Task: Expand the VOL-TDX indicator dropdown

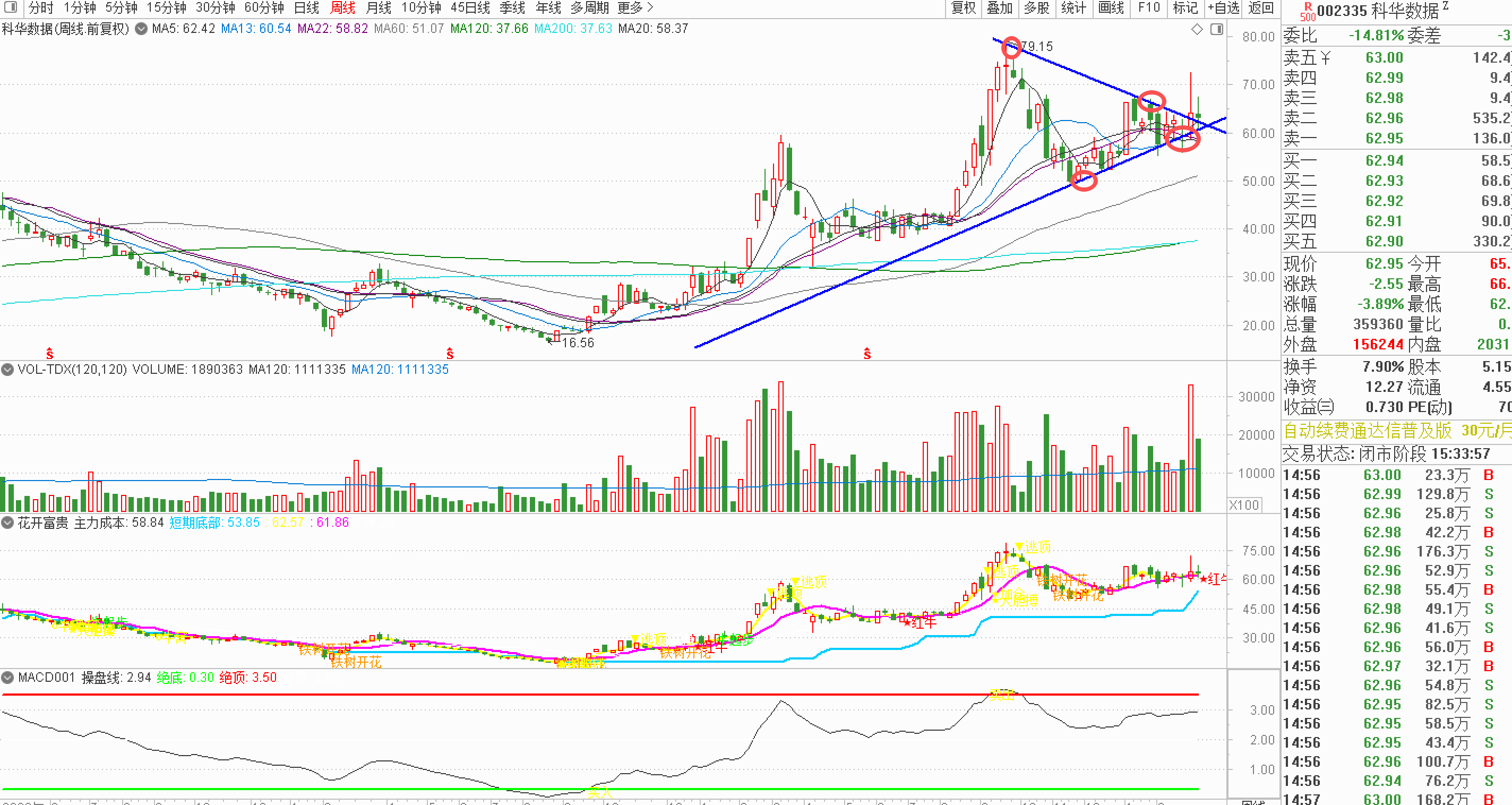Action: coord(7,370)
